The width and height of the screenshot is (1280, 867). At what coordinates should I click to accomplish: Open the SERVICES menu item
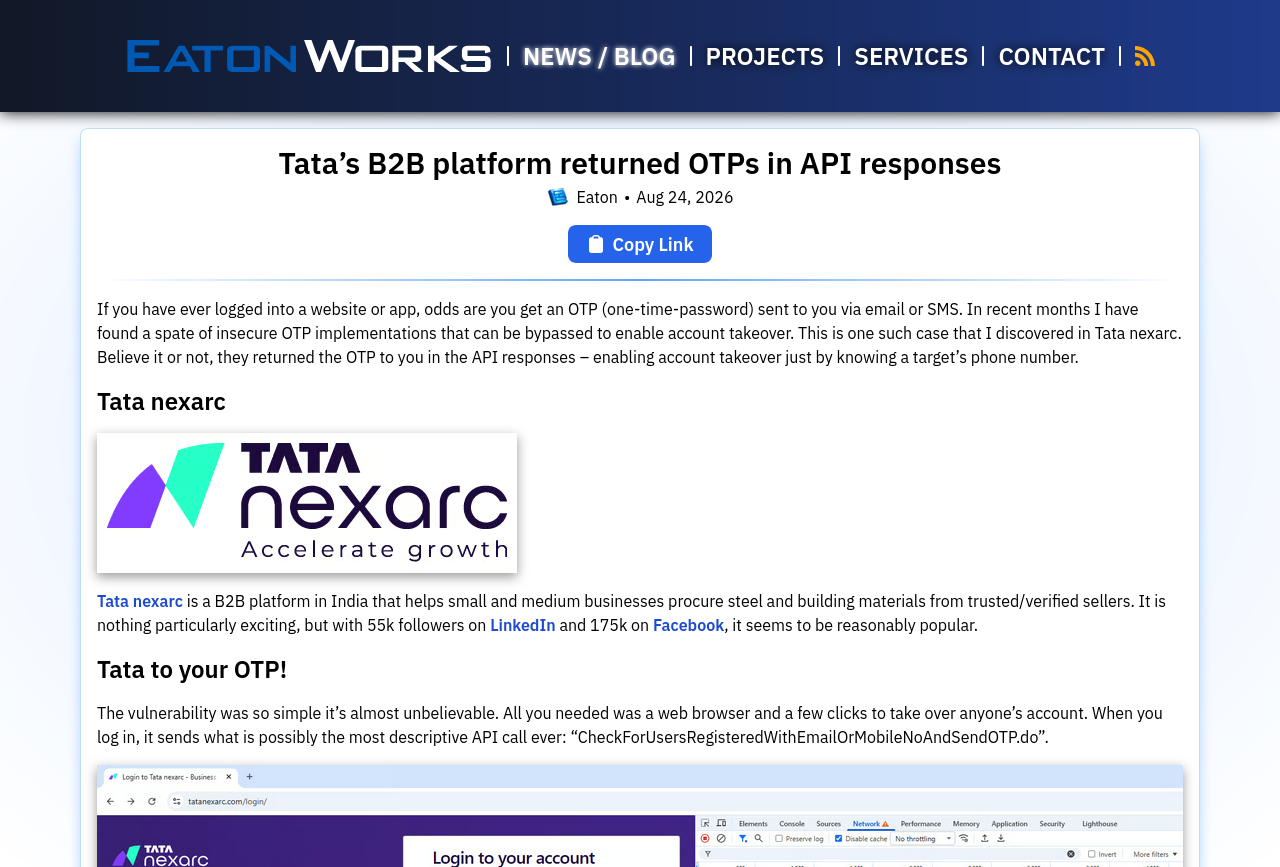(911, 57)
